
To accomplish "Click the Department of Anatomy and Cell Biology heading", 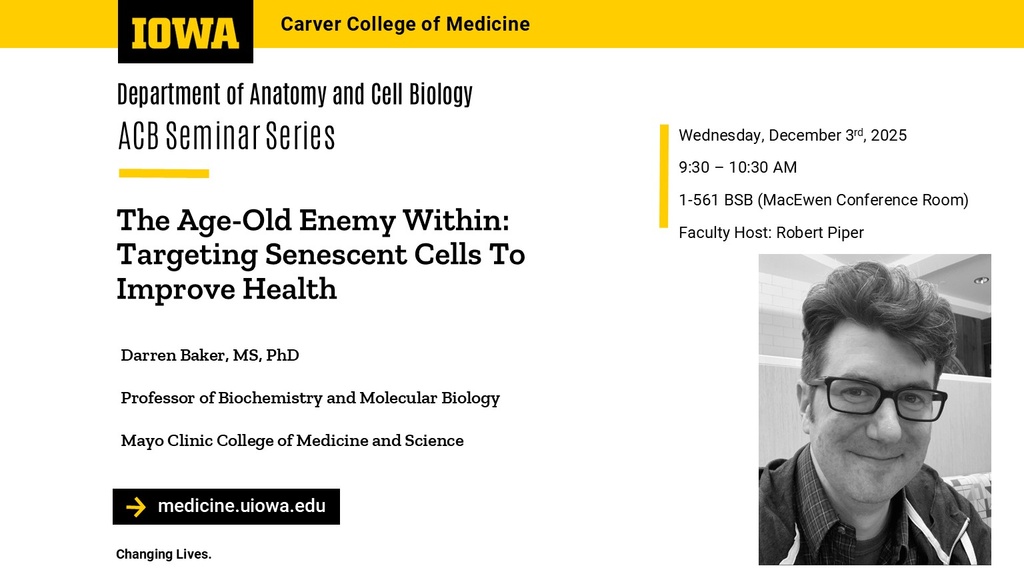I will click(x=294, y=95).
